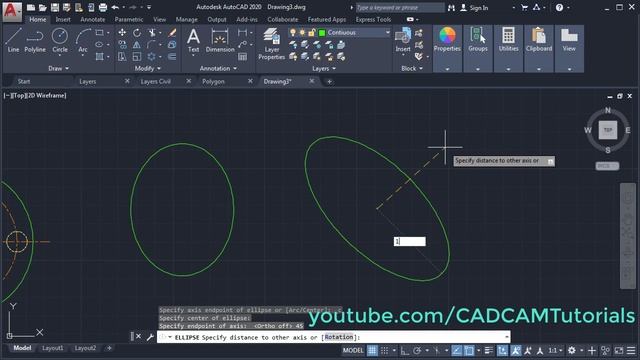Viewport: 640px width, 360px height.
Task: Open the annotation scale 1:1 dropdown
Action: click(555, 350)
